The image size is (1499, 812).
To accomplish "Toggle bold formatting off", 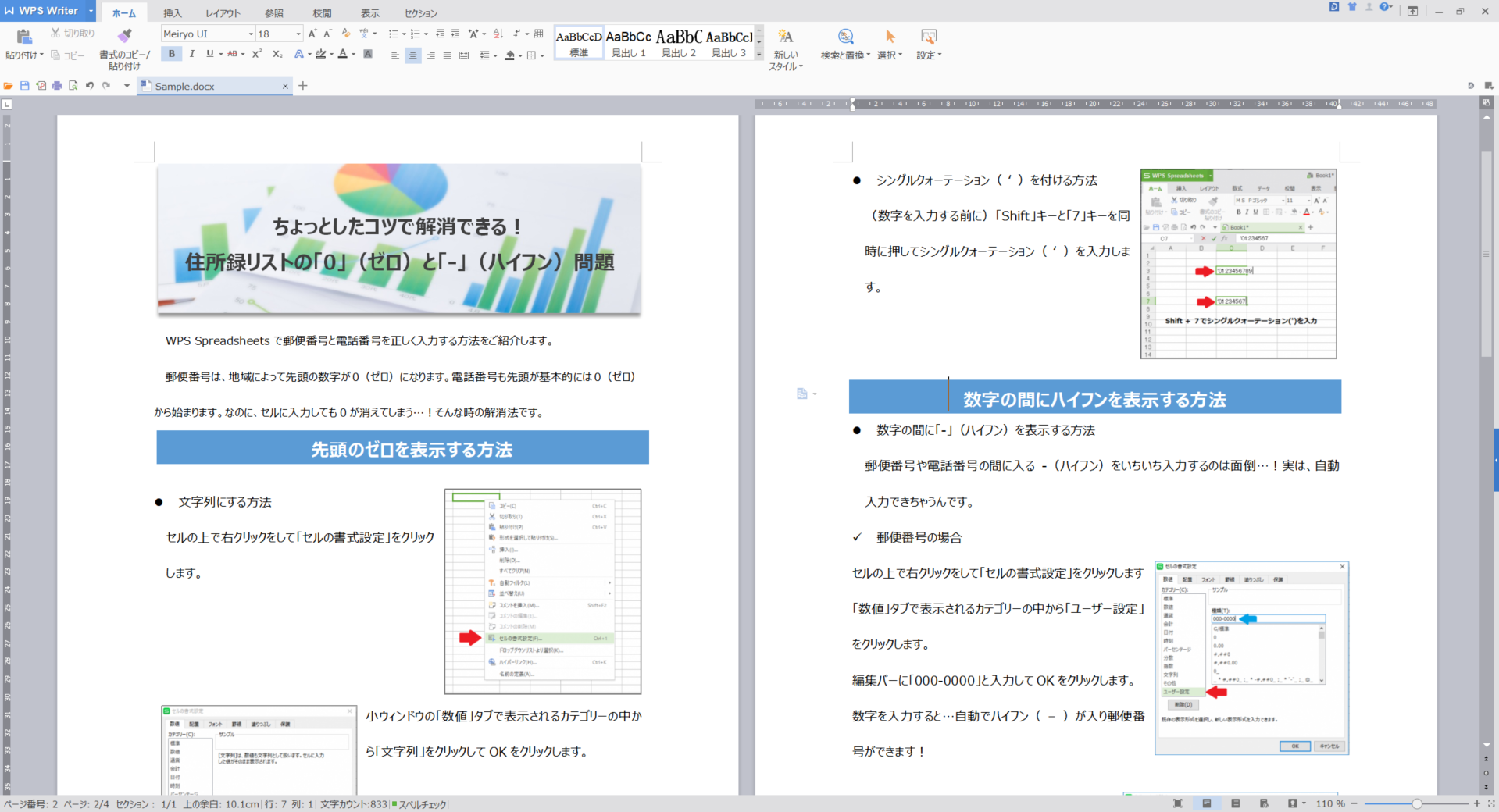I will coord(172,54).
